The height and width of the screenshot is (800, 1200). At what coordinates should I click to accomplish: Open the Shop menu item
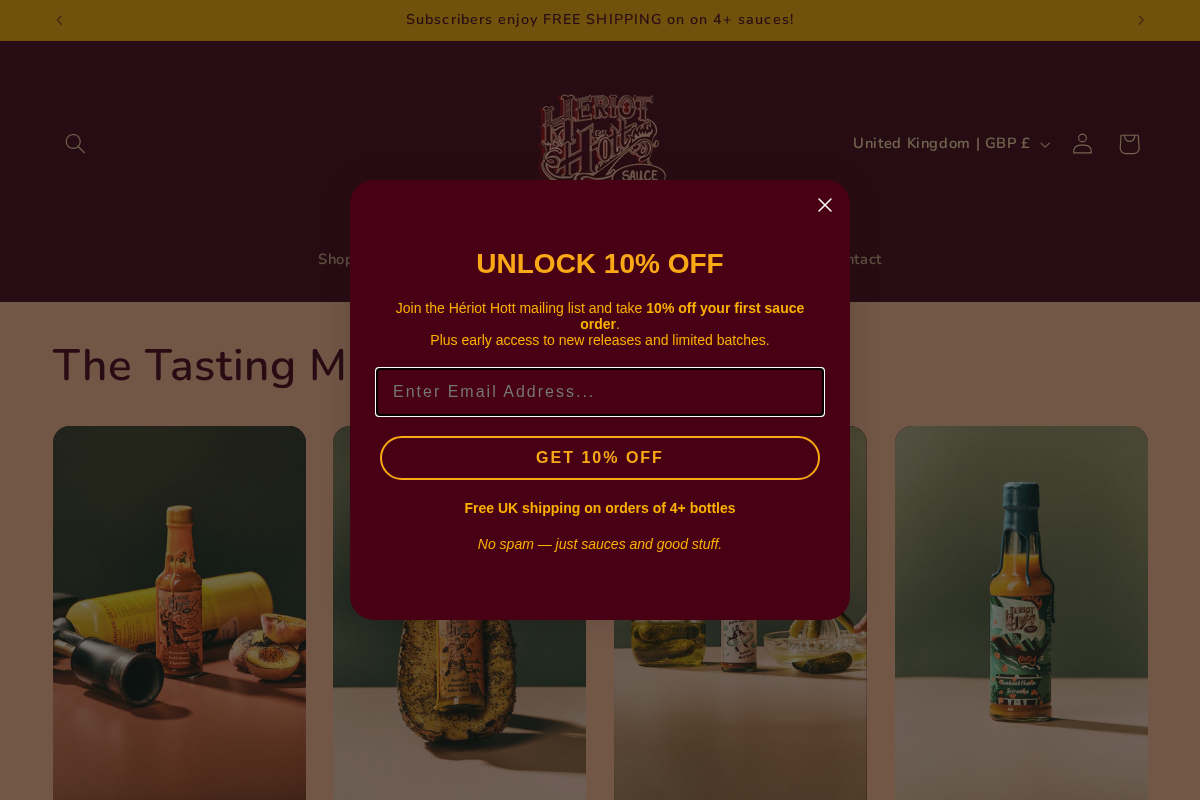click(335, 260)
